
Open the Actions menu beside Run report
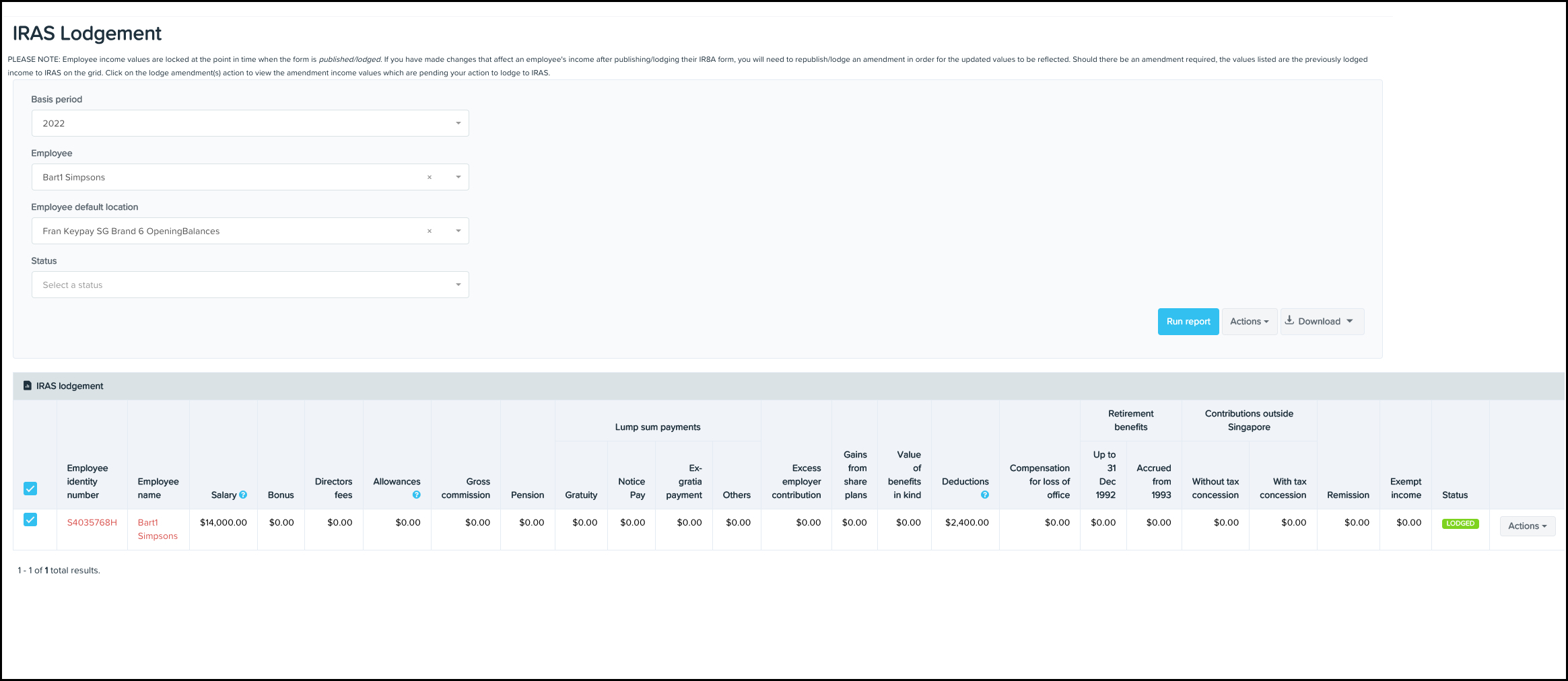1249,322
